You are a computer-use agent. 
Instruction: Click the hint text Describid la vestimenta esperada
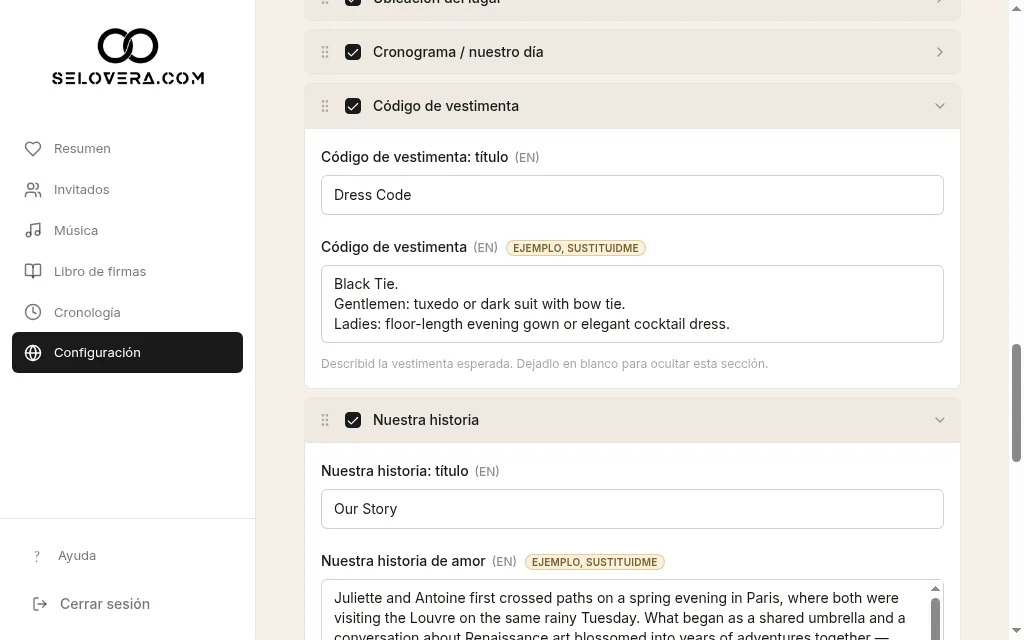(544, 364)
